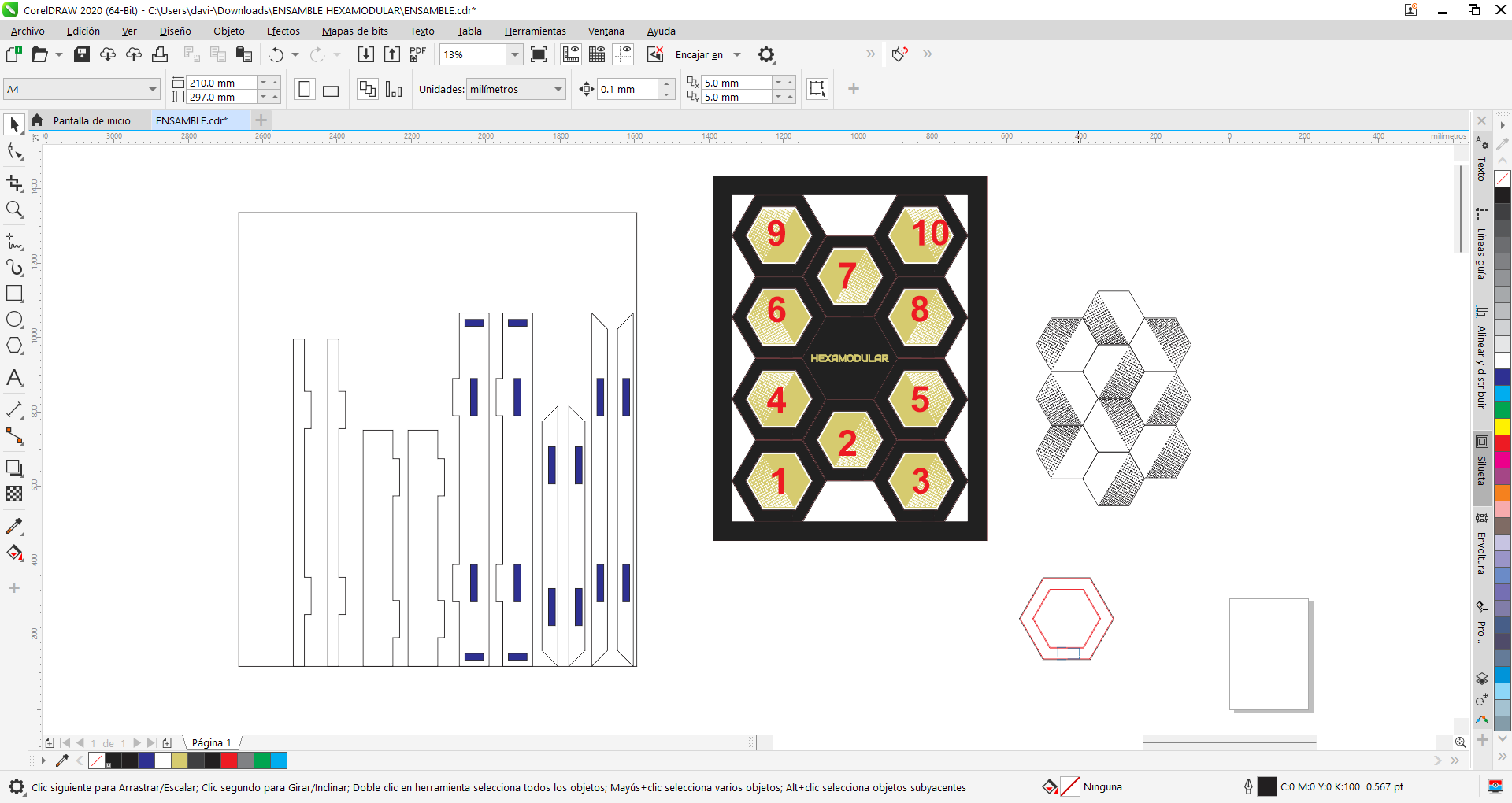Open the Alinear y distribuir docker

(1481, 358)
